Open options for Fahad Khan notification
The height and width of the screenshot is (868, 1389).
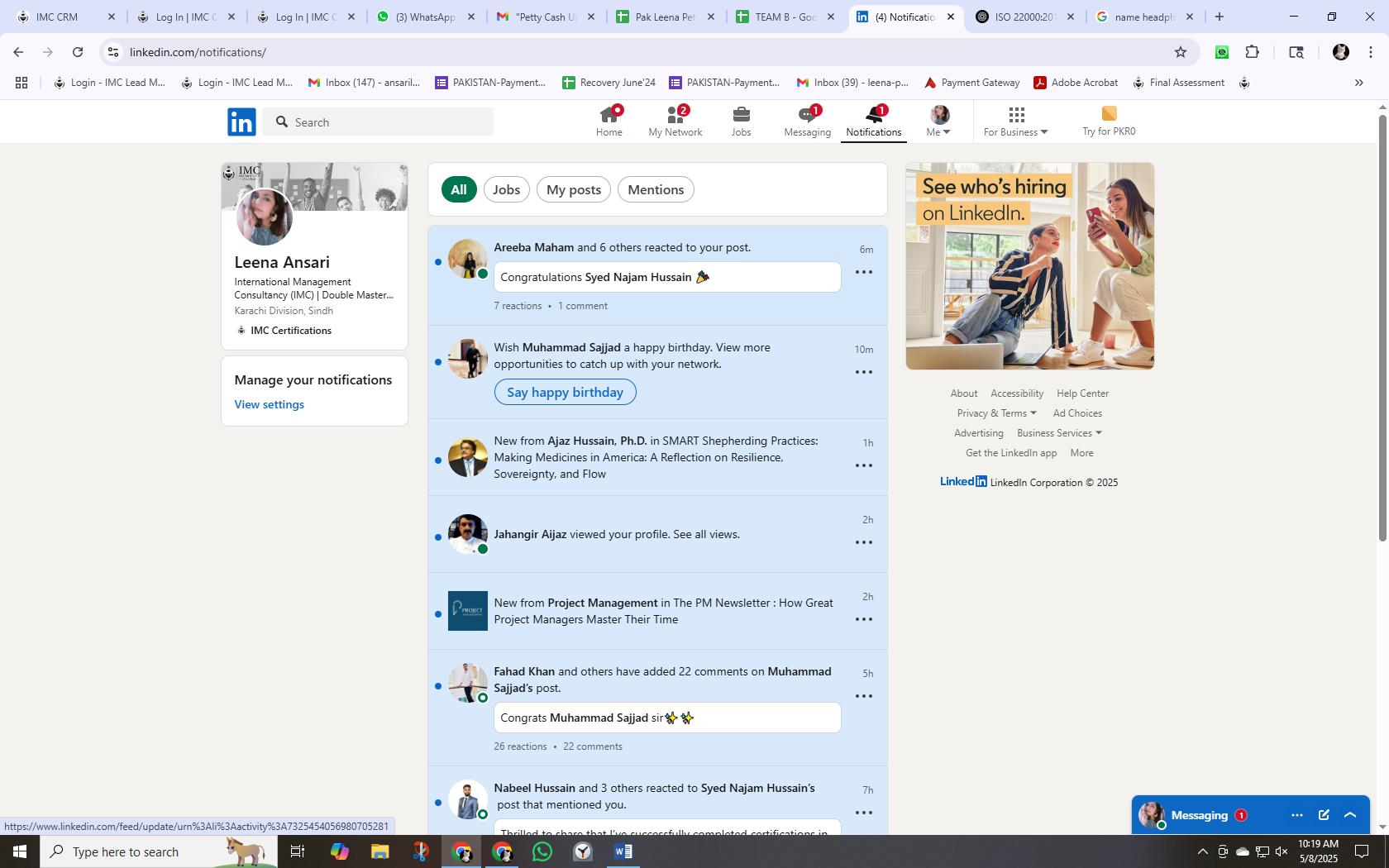[x=864, y=696]
